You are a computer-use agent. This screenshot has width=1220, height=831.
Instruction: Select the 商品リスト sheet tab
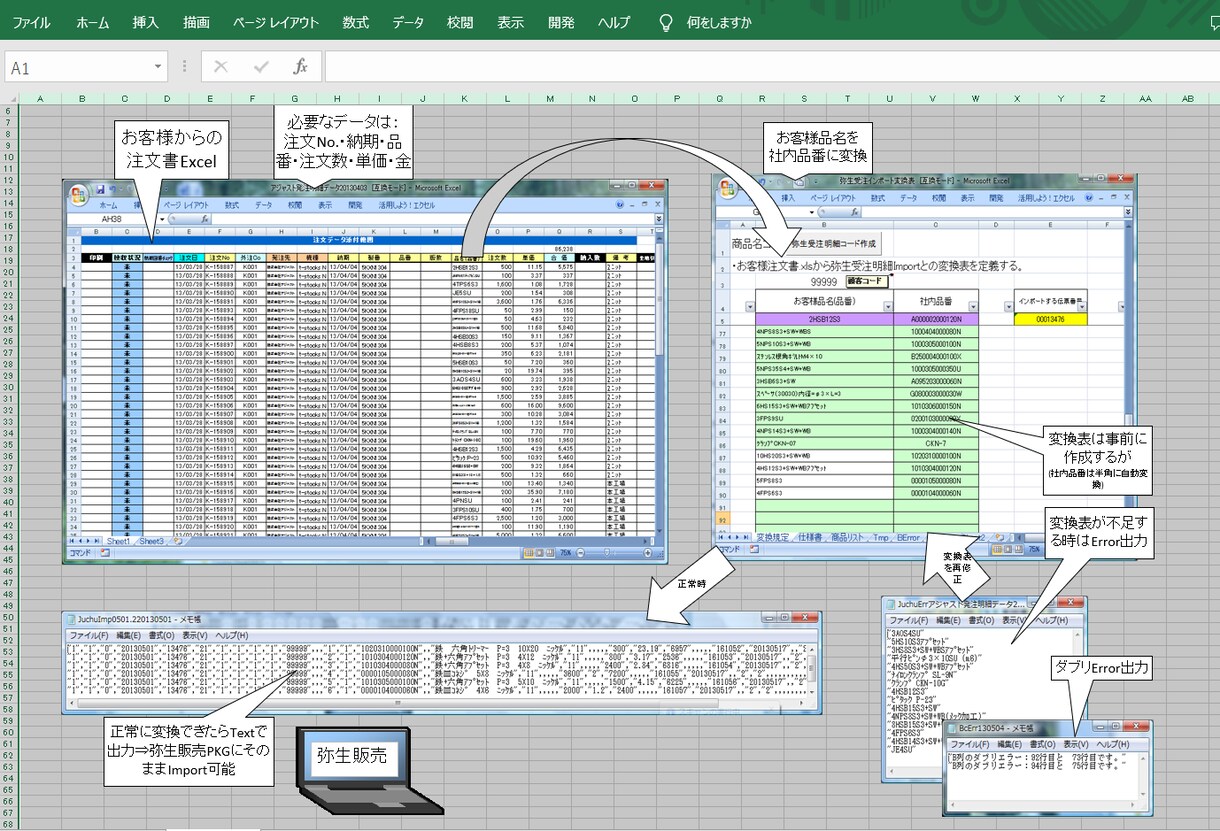click(x=845, y=538)
